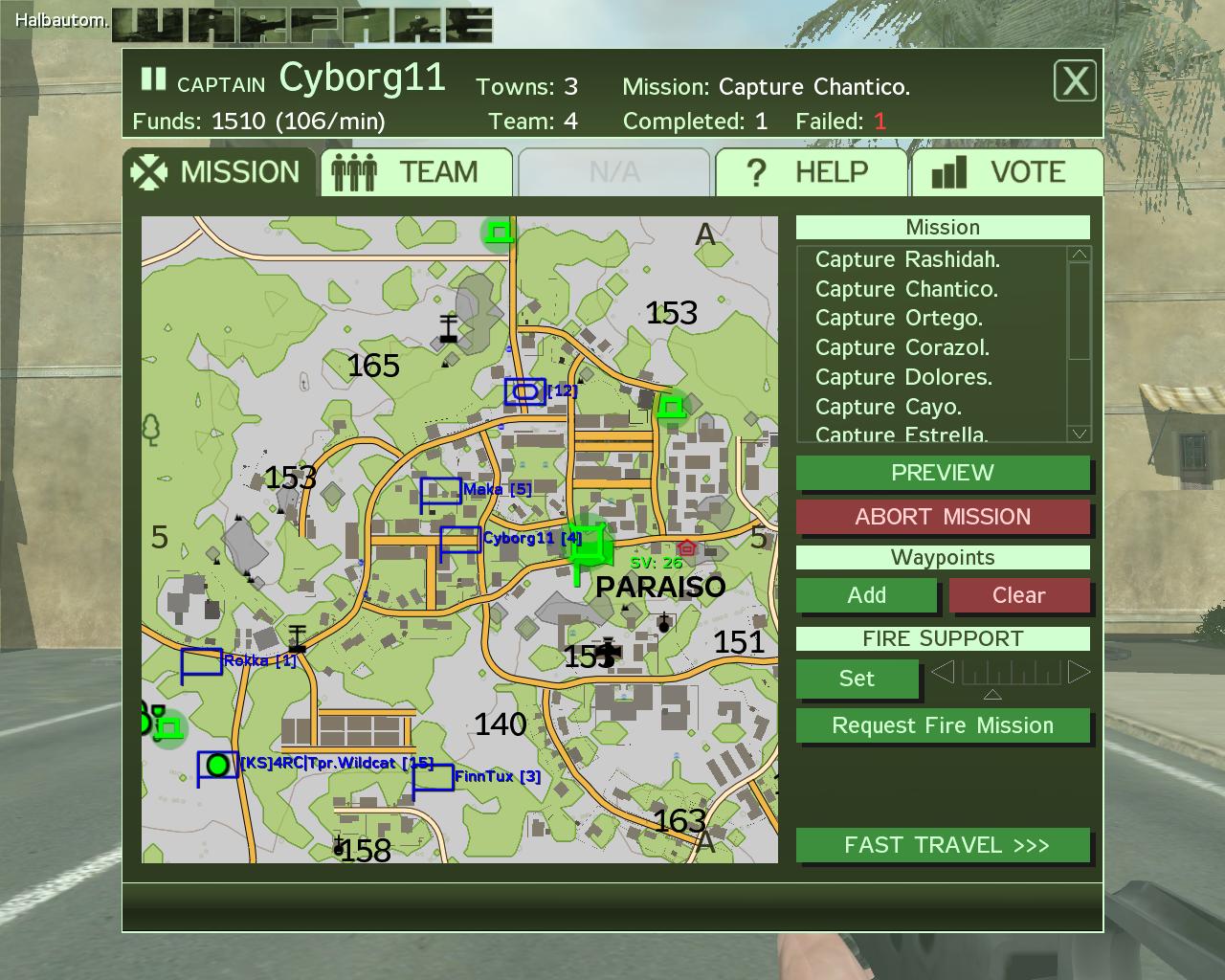Click the pause icon beside CAPTAIN
This screenshot has width=1225, height=980.
tap(153, 78)
